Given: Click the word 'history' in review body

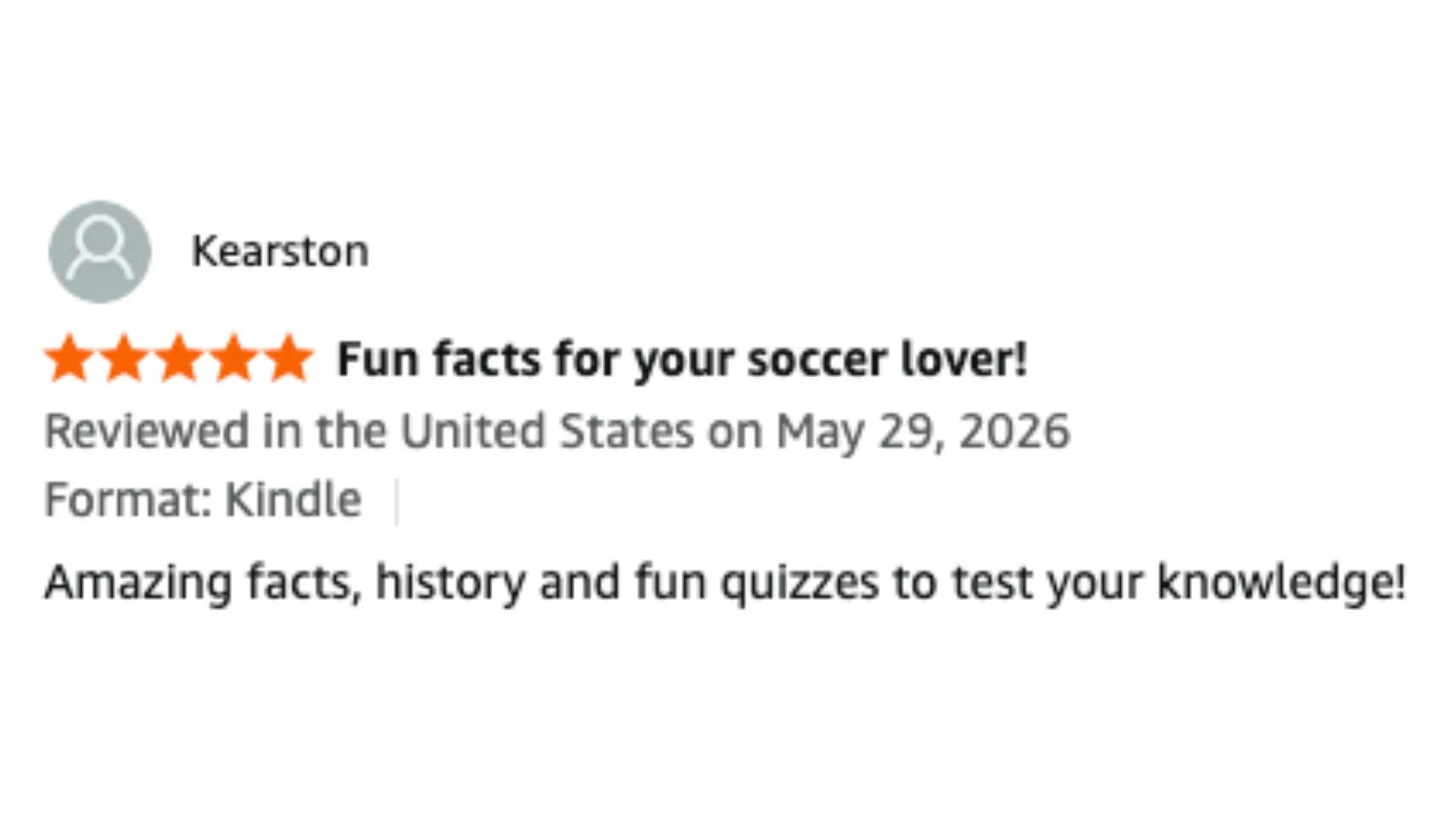Looking at the screenshot, I should point(450,582).
